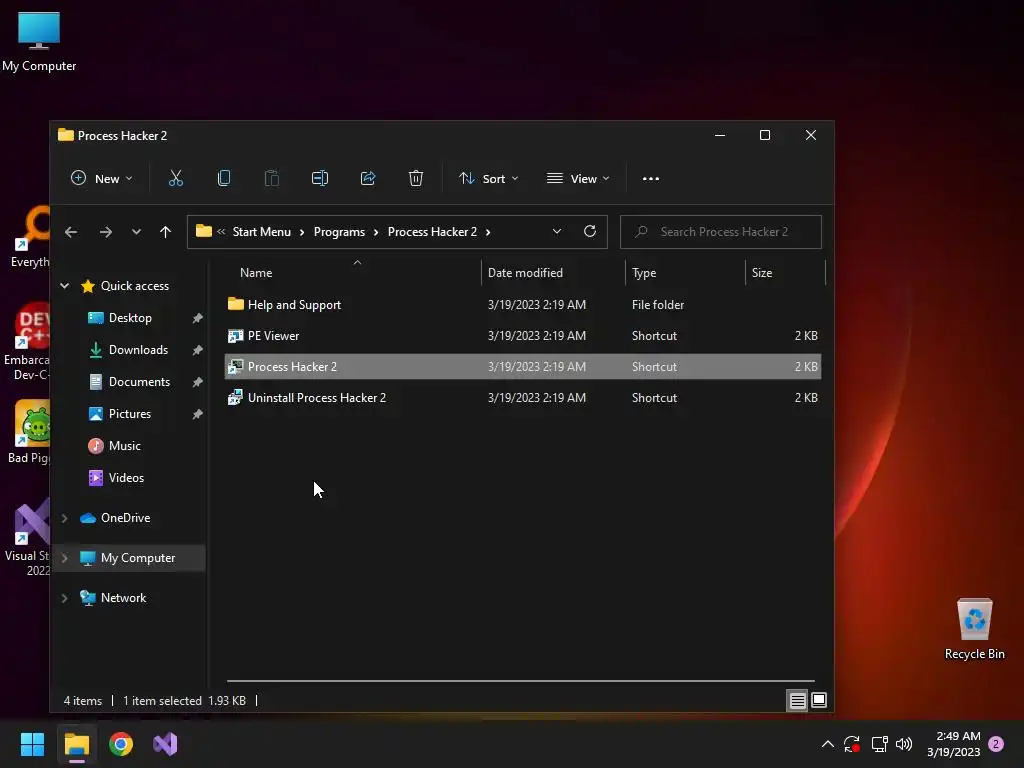
Task: Select Visual Studio 2022 desktop shortcut
Action: (x=27, y=537)
